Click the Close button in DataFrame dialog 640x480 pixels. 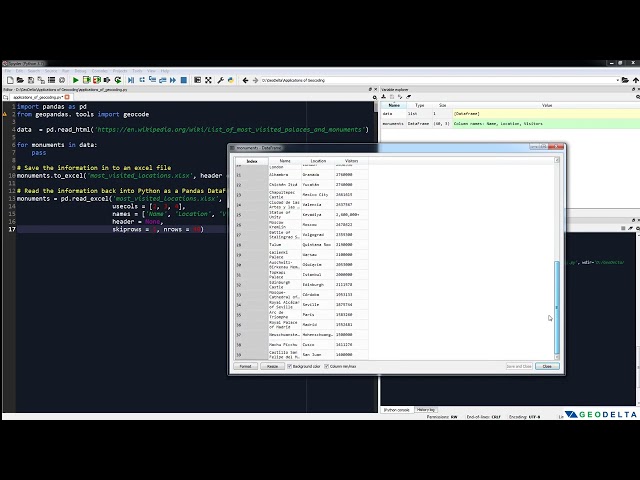(x=547, y=367)
